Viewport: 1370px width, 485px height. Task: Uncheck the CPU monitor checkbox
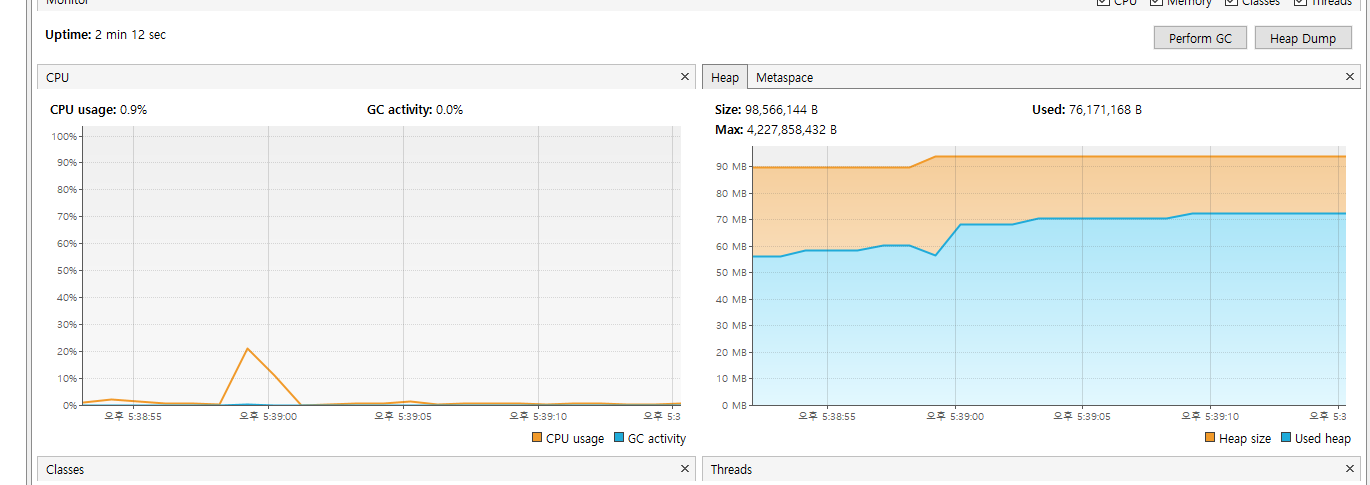click(1103, 3)
